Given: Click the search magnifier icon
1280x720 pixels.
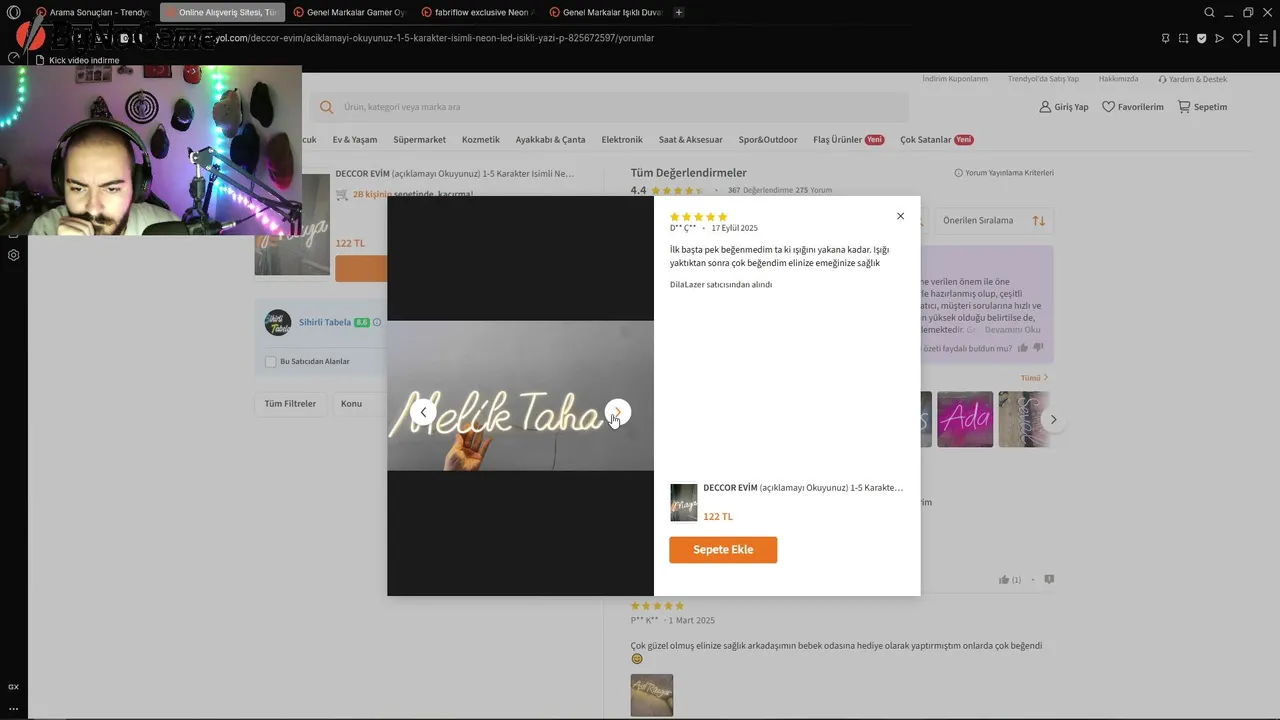Looking at the screenshot, I should 326,107.
